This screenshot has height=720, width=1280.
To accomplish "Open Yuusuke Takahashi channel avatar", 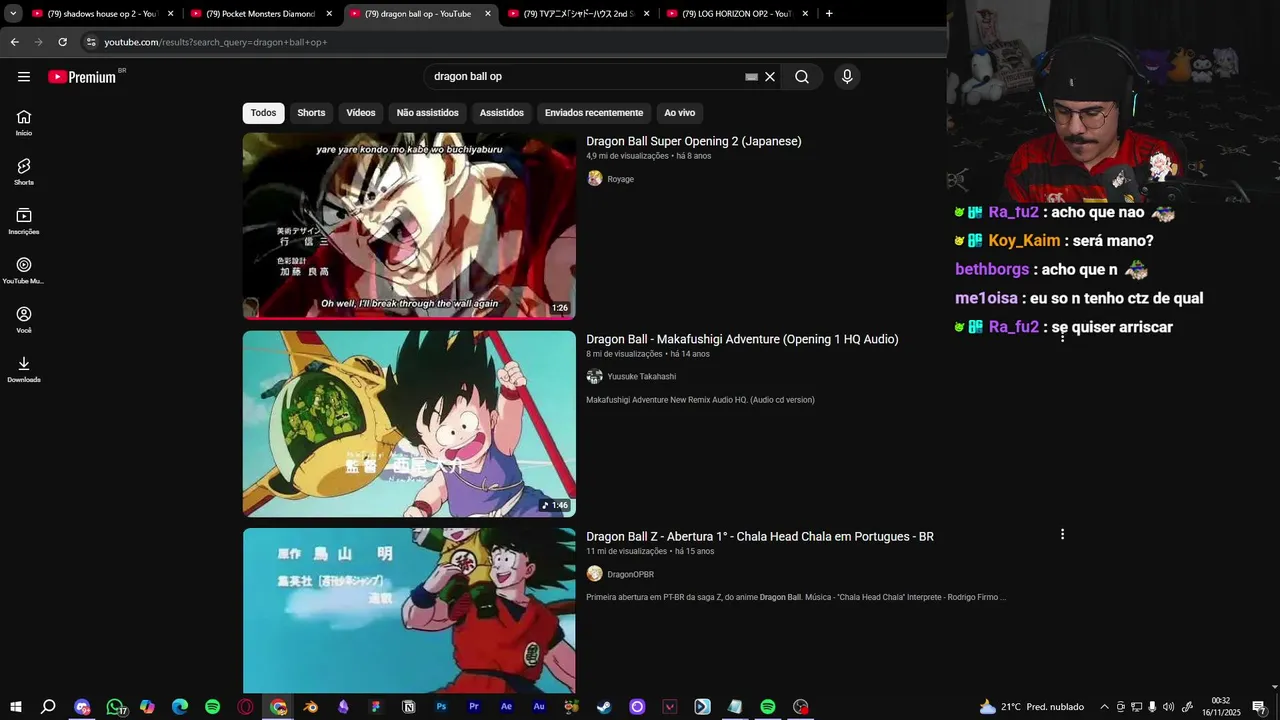I will (595, 377).
